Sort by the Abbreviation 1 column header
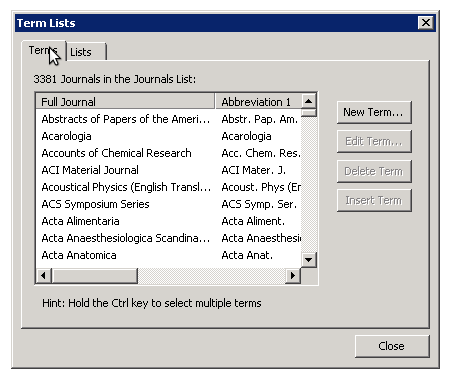 click(x=258, y=102)
